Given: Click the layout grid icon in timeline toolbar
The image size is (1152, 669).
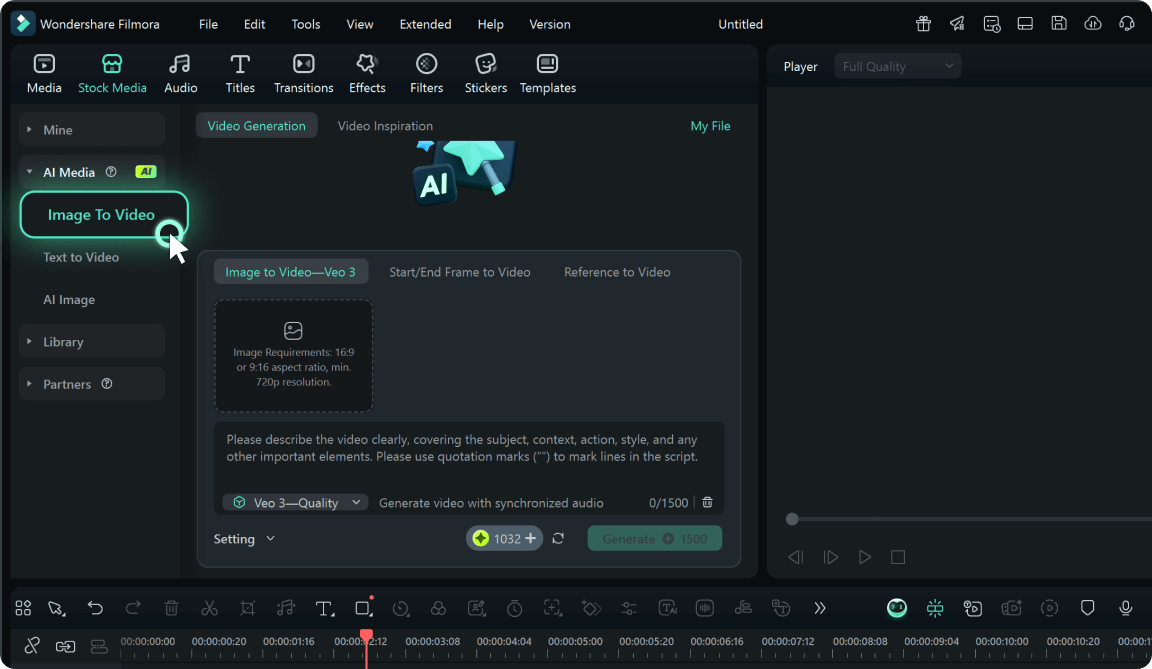Looking at the screenshot, I should point(24,608).
